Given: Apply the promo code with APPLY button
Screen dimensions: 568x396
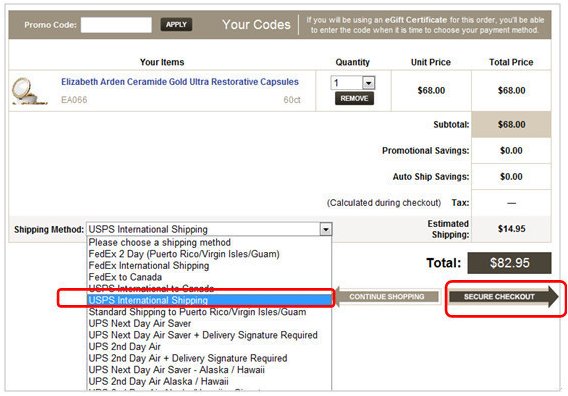Looking at the screenshot, I should pyautogui.click(x=176, y=24).
